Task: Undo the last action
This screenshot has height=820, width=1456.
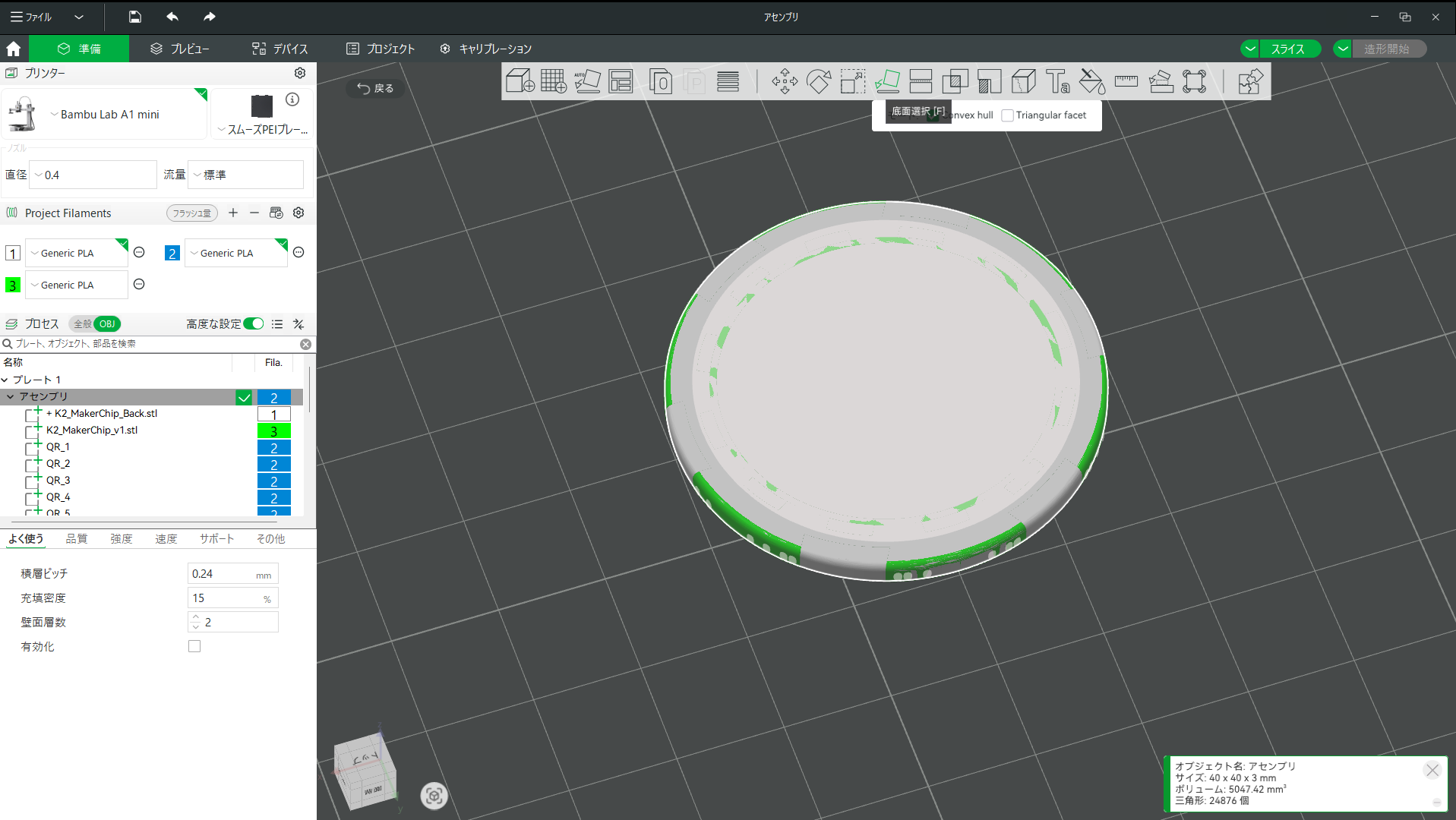Action: coord(172,17)
